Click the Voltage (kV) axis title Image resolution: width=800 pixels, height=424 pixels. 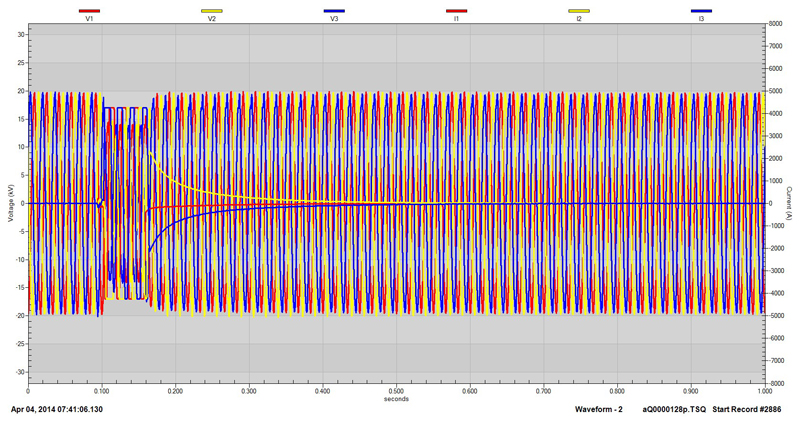11,203
